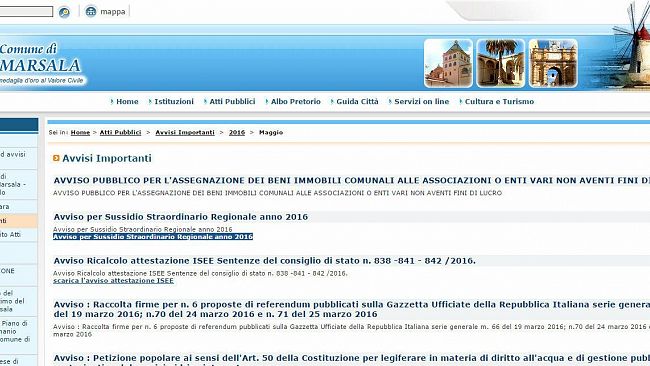Click the AVVISO PUBBLICO PER L'ASSEGNAZIONE heading
The width and height of the screenshot is (650, 366).
click(x=352, y=180)
